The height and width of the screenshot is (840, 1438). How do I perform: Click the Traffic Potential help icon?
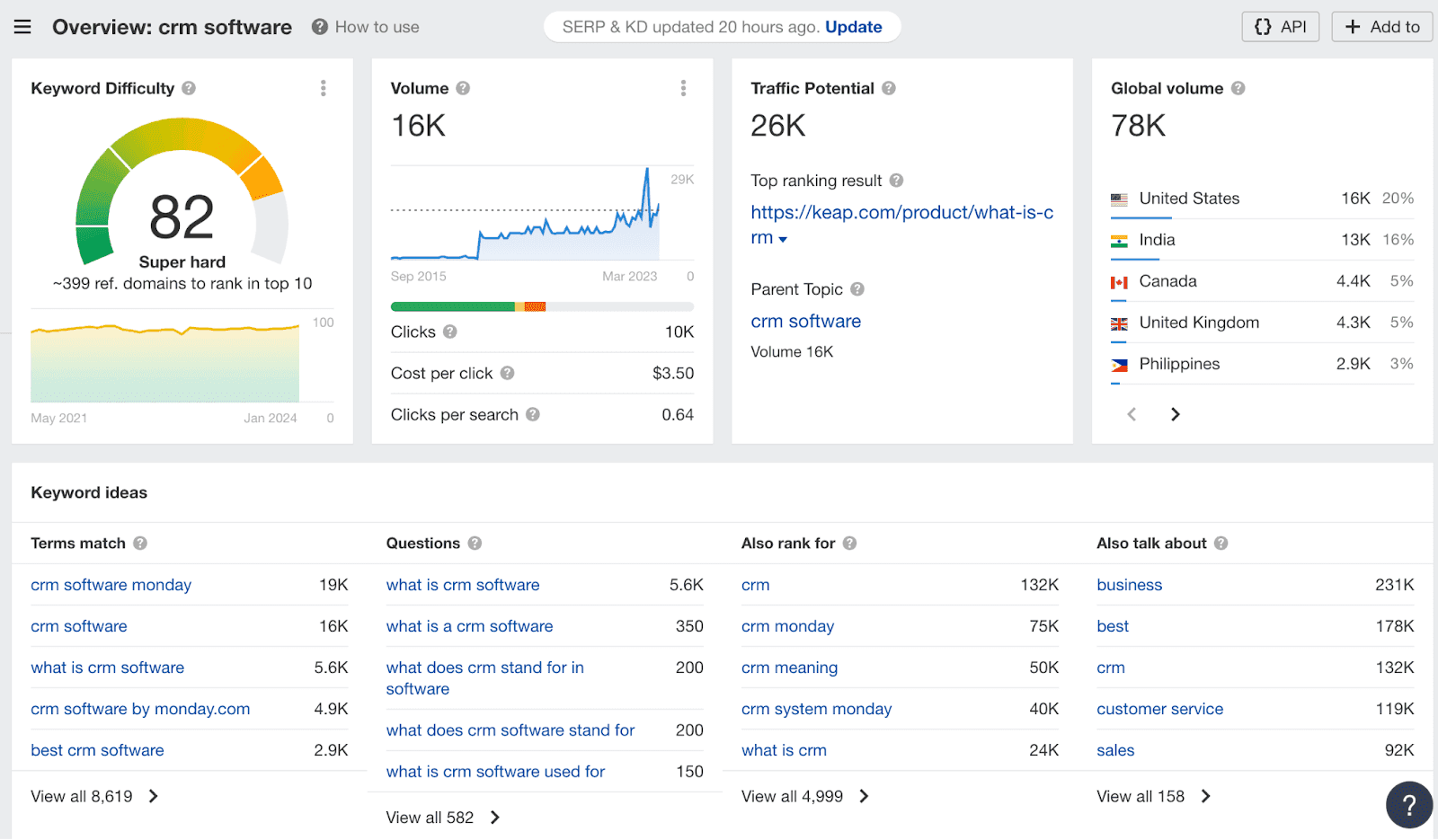(x=890, y=88)
